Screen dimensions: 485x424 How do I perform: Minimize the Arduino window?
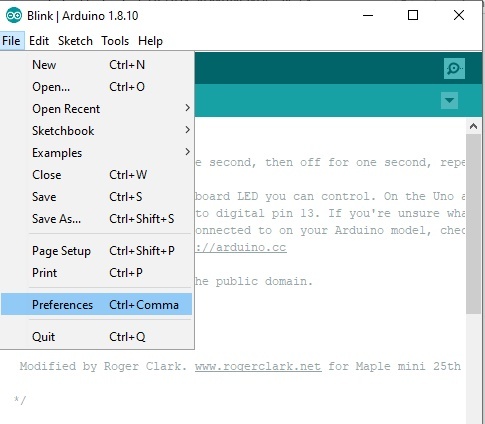click(x=368, y=15)
